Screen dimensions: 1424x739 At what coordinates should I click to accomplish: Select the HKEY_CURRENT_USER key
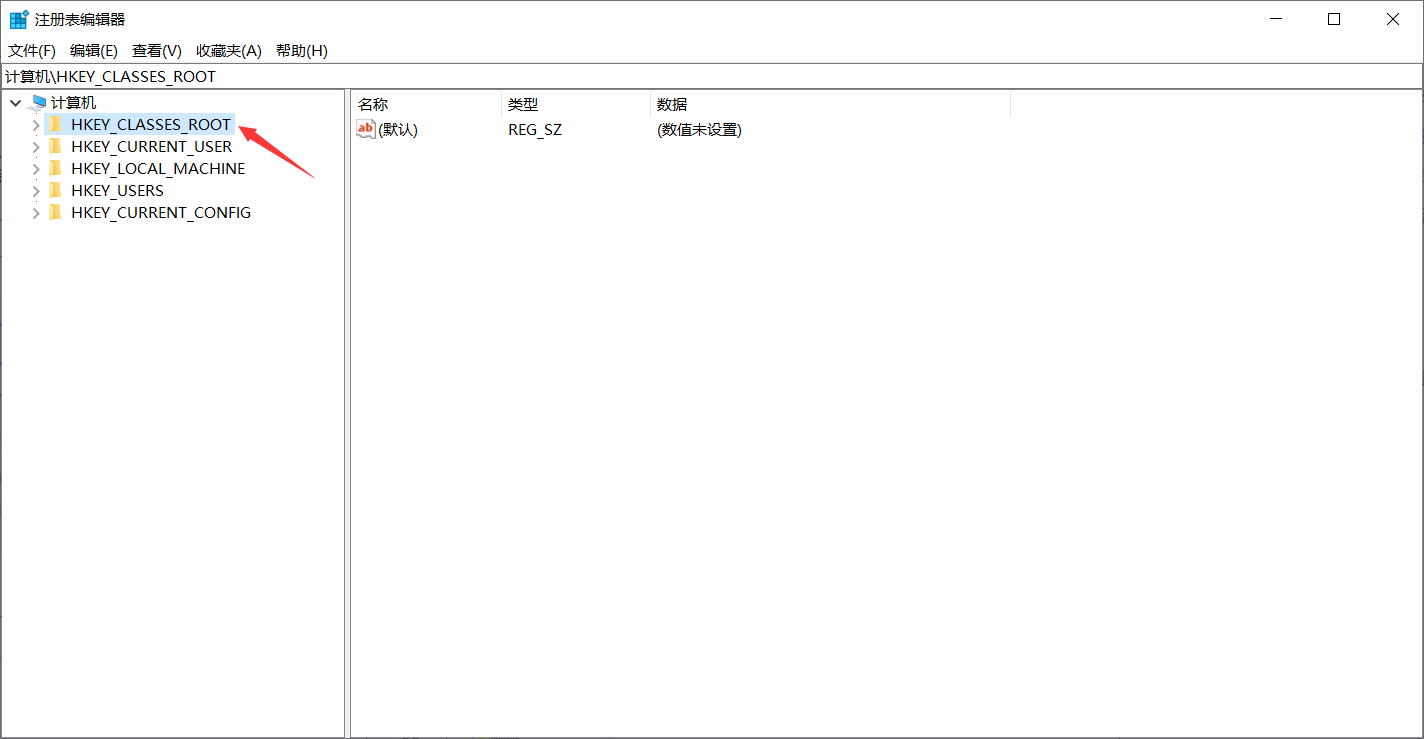(x=152, y=146)
